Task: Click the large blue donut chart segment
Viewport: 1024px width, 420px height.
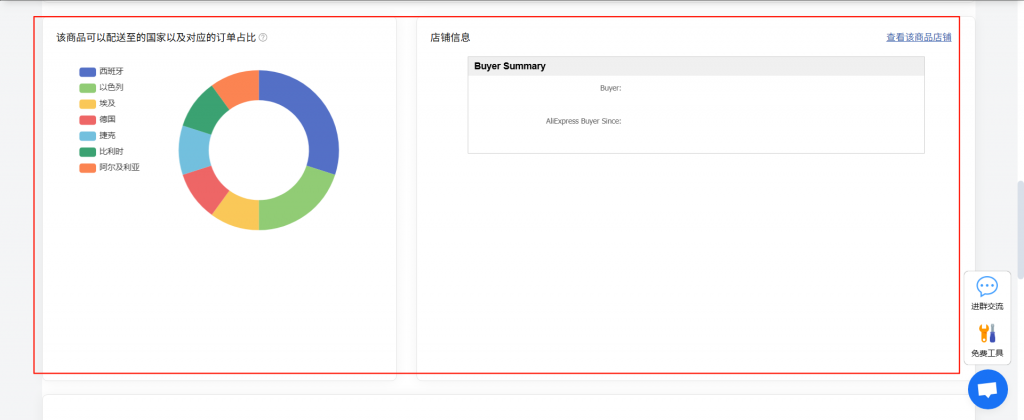Action: tap(314, 125)
